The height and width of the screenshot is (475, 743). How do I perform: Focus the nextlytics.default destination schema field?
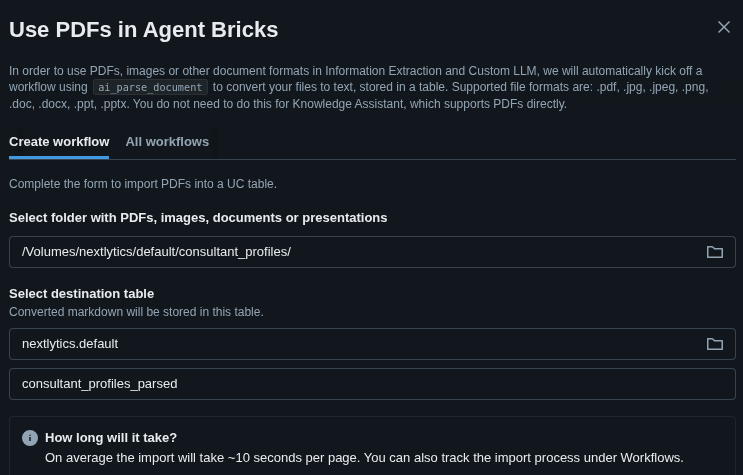(x=350, y=344)
